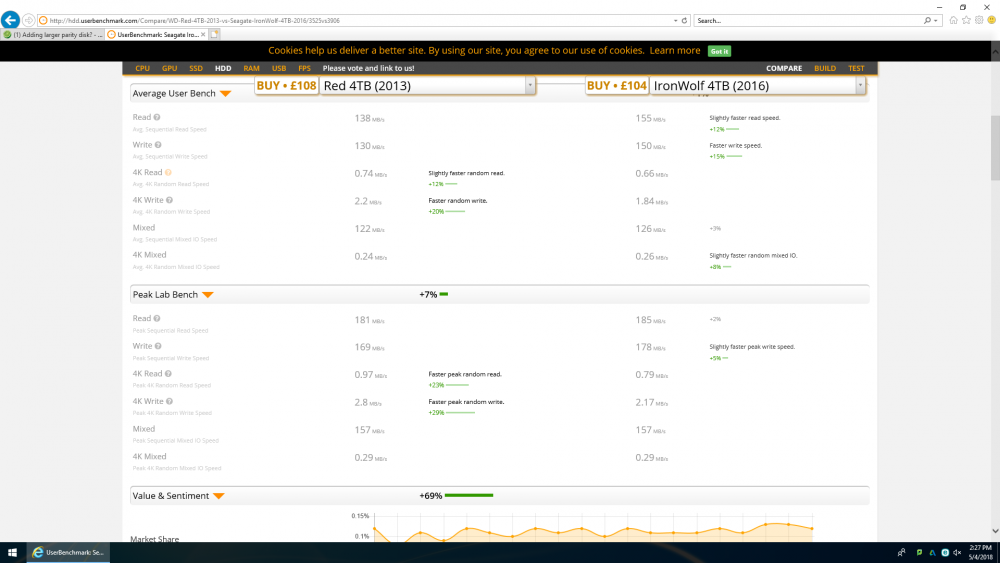
Task: Click the BUY £108 button
Action: [286, 85]
